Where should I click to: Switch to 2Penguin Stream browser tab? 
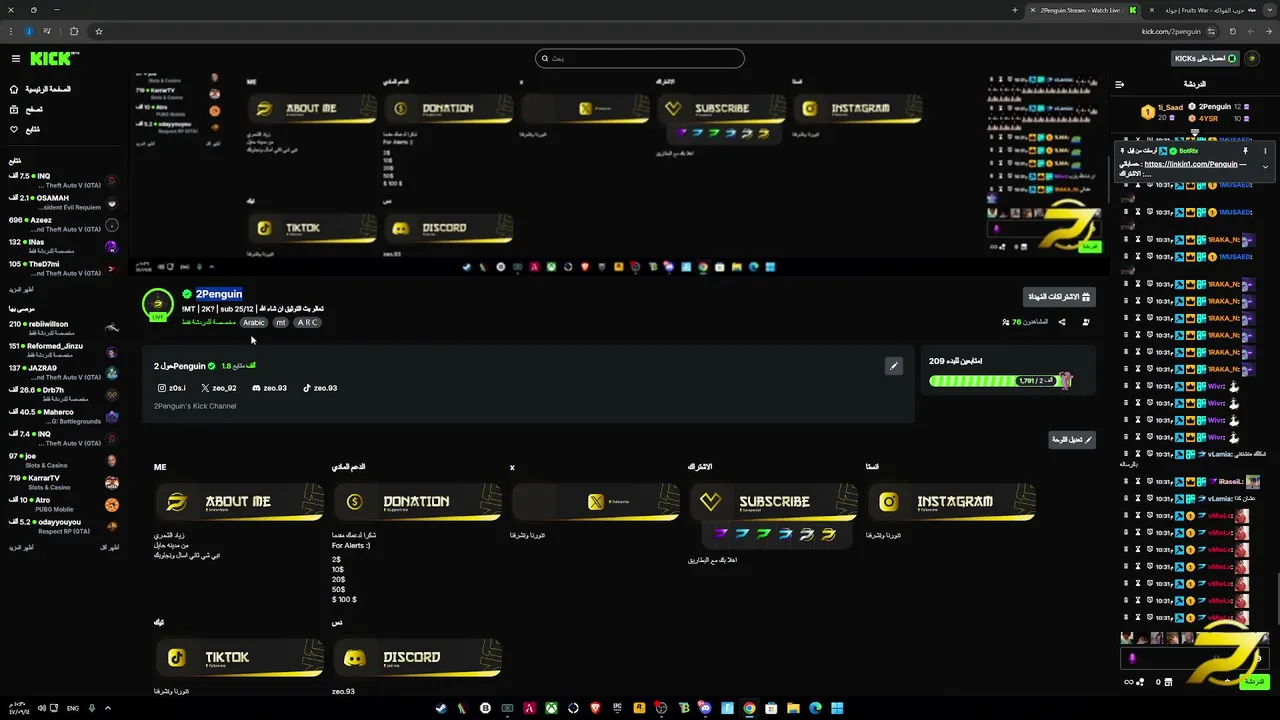(x=1082, y=10)
